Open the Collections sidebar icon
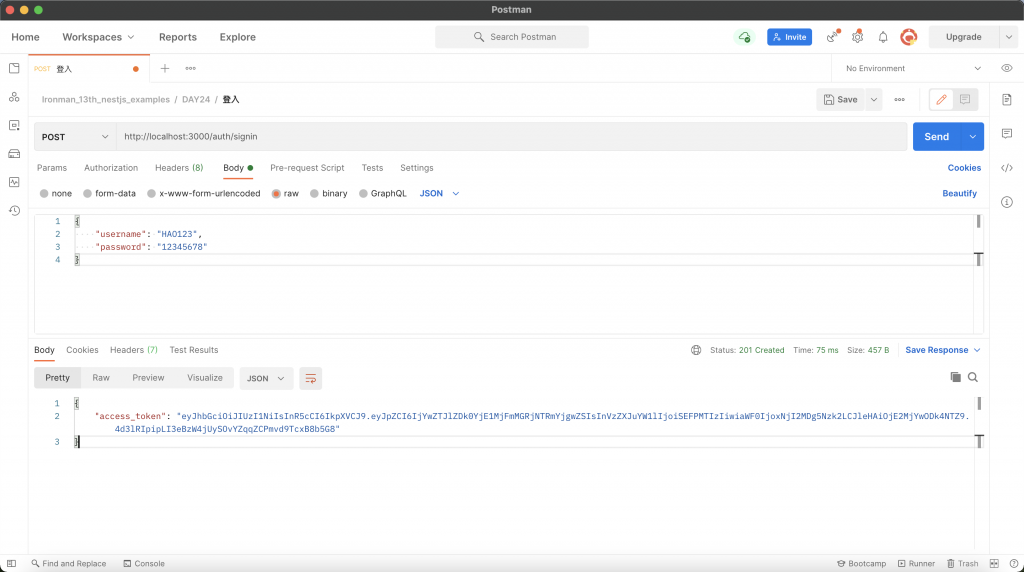This screenshot has height=572, width=1024. tap(14, 68)
